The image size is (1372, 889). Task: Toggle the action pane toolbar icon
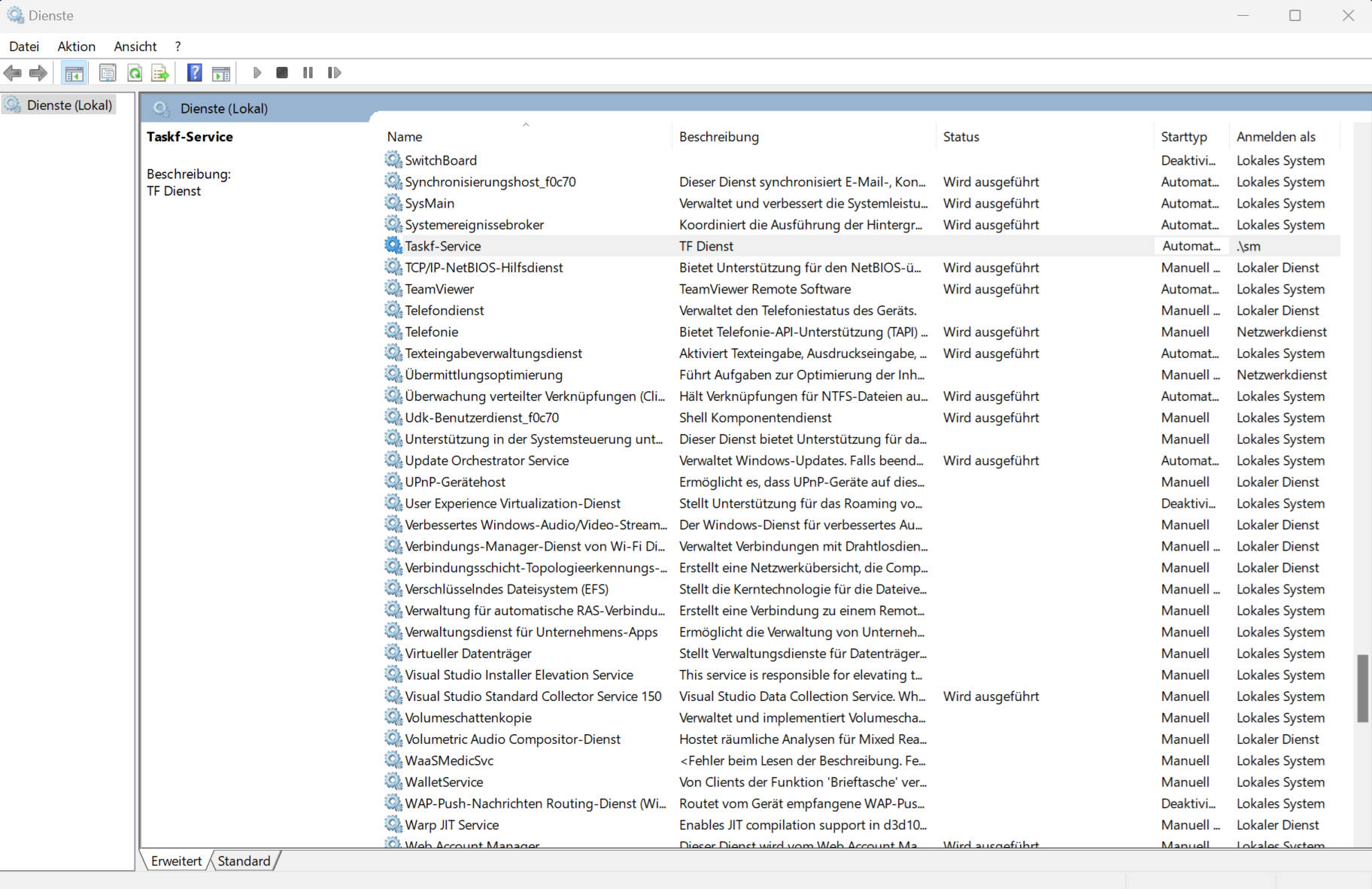(x=221, y=73)
